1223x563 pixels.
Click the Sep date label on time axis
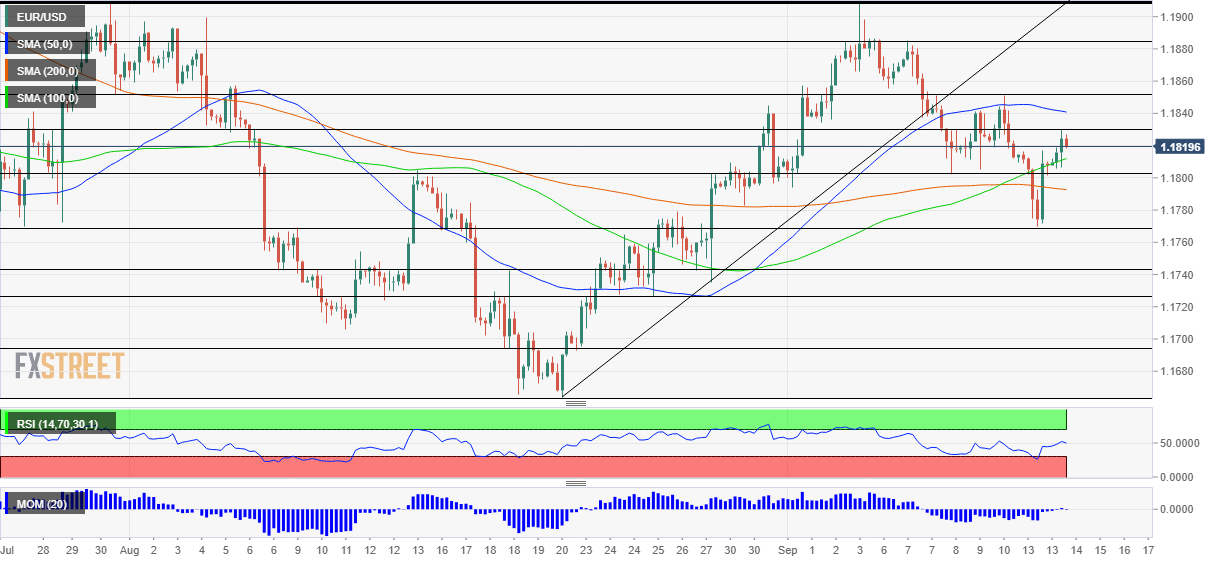point(786,550)
